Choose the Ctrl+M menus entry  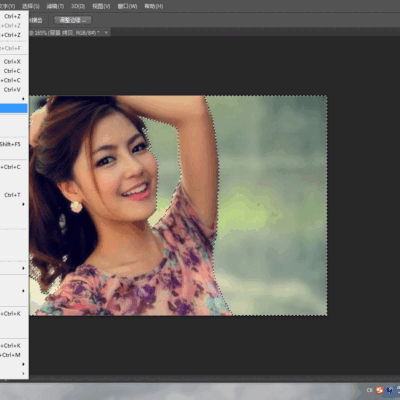tap(14, 355)
